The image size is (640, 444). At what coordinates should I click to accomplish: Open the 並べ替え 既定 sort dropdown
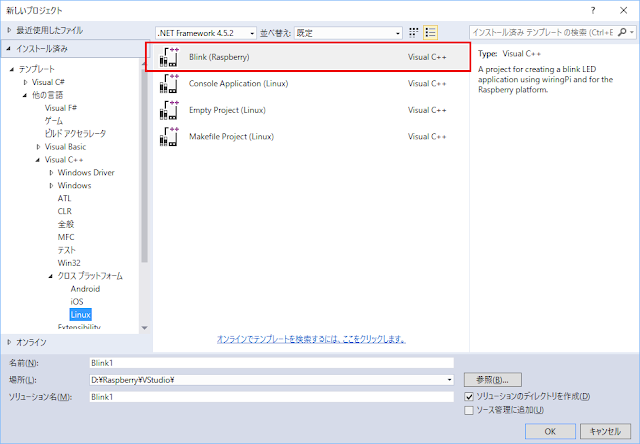348,33
